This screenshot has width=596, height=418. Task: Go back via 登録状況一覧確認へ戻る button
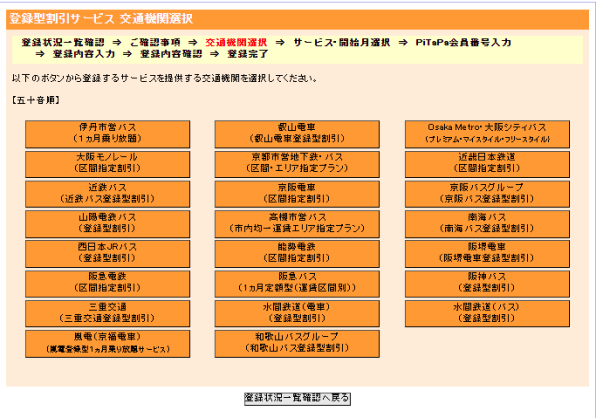pos(297,399)
